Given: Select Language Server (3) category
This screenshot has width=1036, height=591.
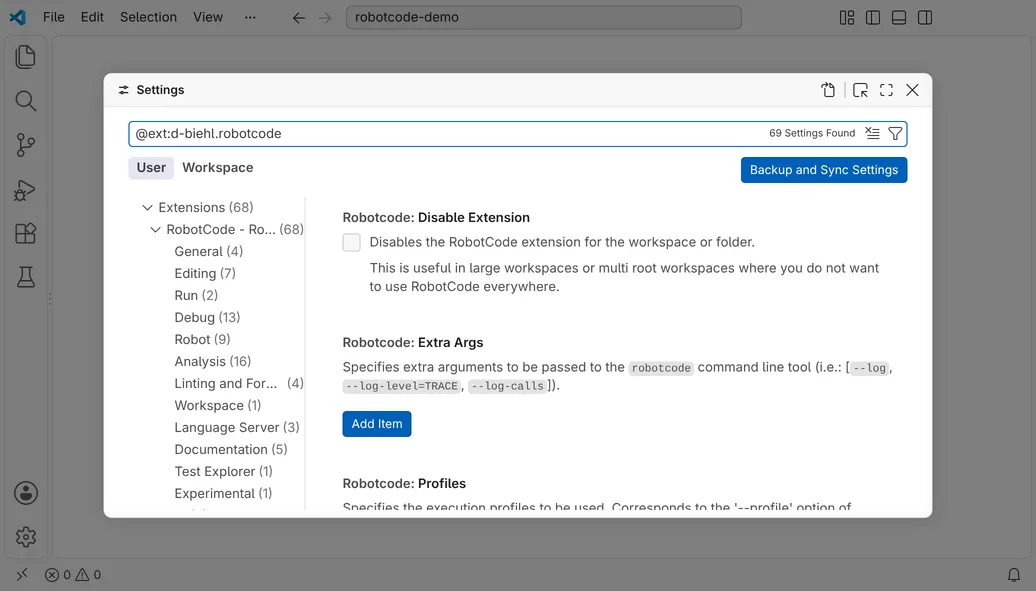Looking at the screenshot, I should pos(237,428).
